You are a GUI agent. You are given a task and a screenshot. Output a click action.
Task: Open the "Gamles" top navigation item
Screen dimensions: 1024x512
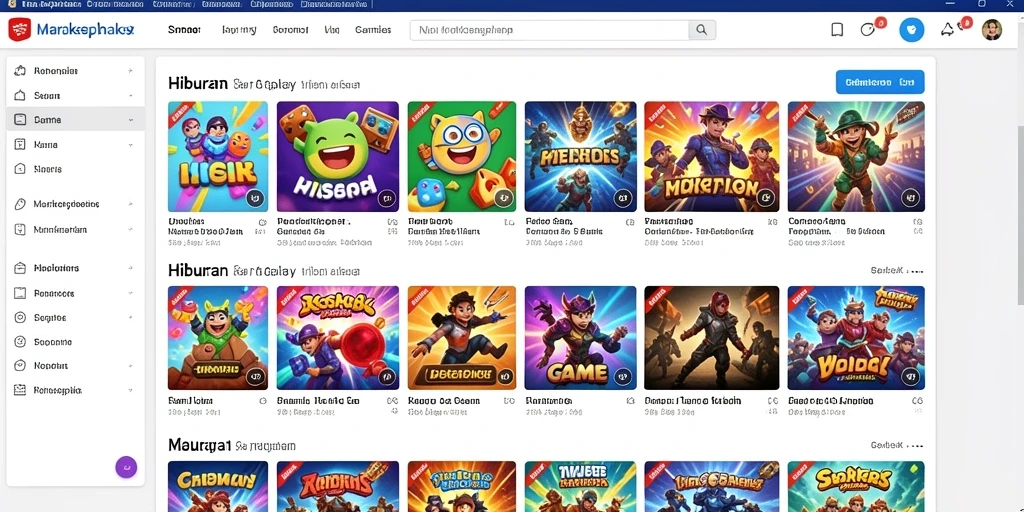pyautogui.click(x=373, y=30)
